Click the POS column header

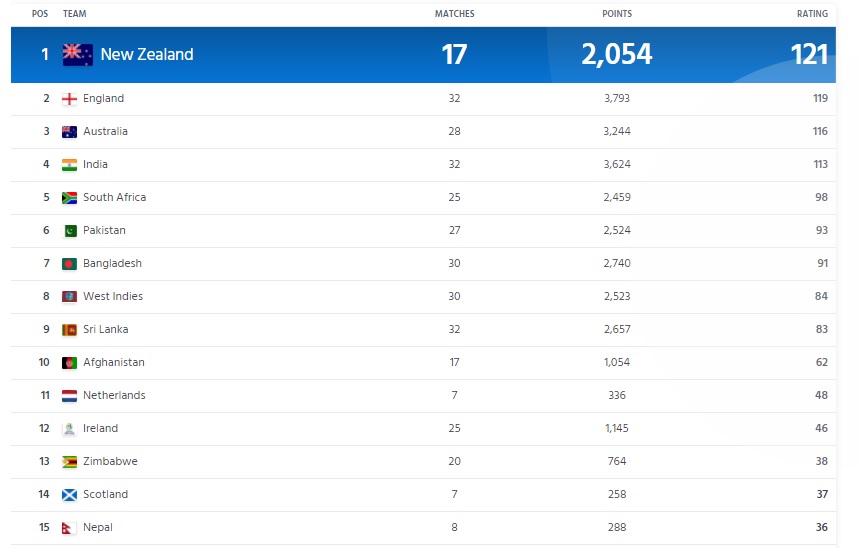click(40, 14)
